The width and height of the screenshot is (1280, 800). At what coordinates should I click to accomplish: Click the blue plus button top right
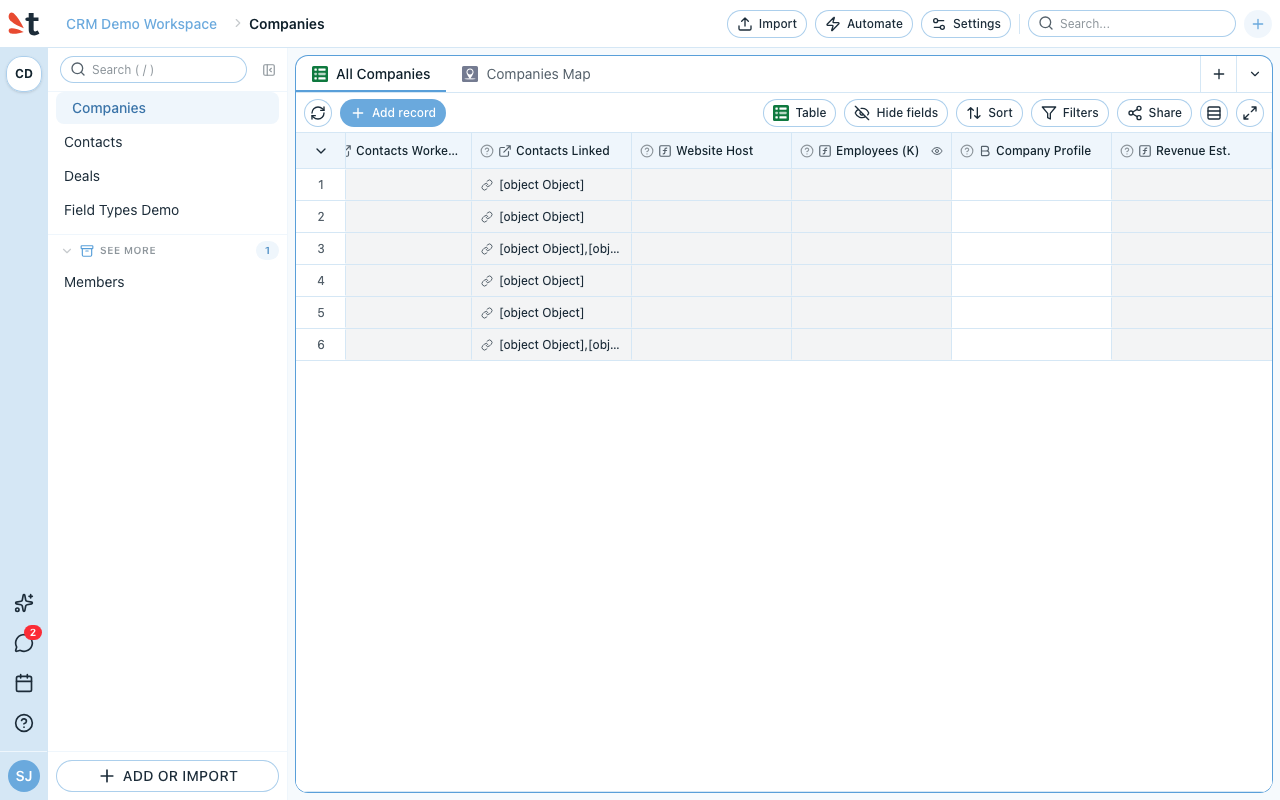click(x=1258, y=24)
